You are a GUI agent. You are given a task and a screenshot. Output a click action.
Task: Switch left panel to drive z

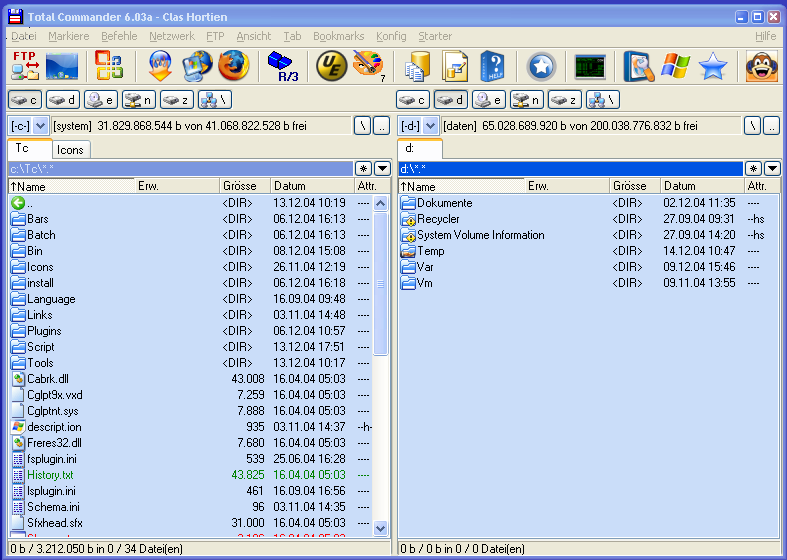coord(177,100)
